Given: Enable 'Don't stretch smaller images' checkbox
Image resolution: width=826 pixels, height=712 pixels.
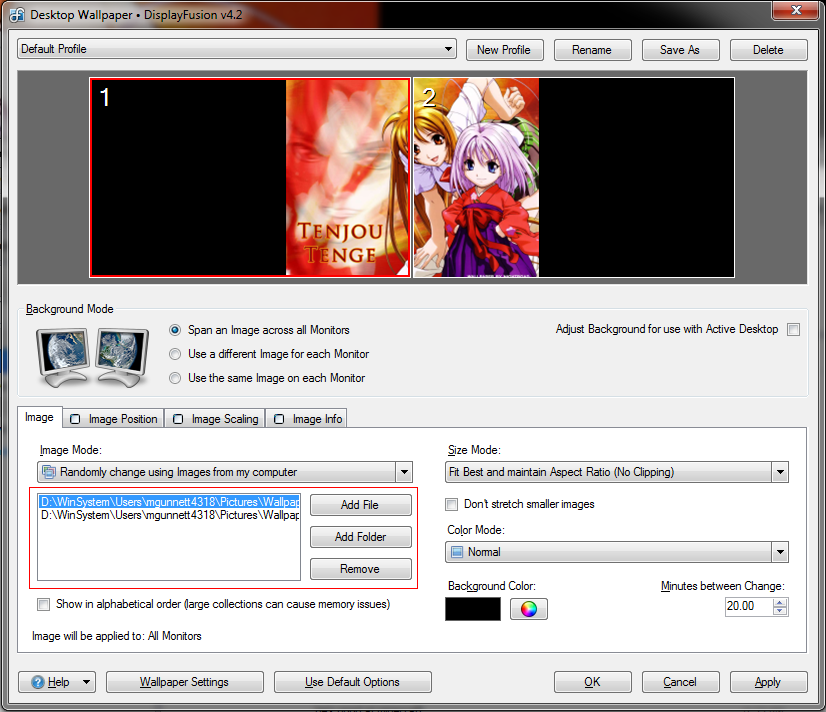Looking at the screenshot, I should (x=452, y=504).
